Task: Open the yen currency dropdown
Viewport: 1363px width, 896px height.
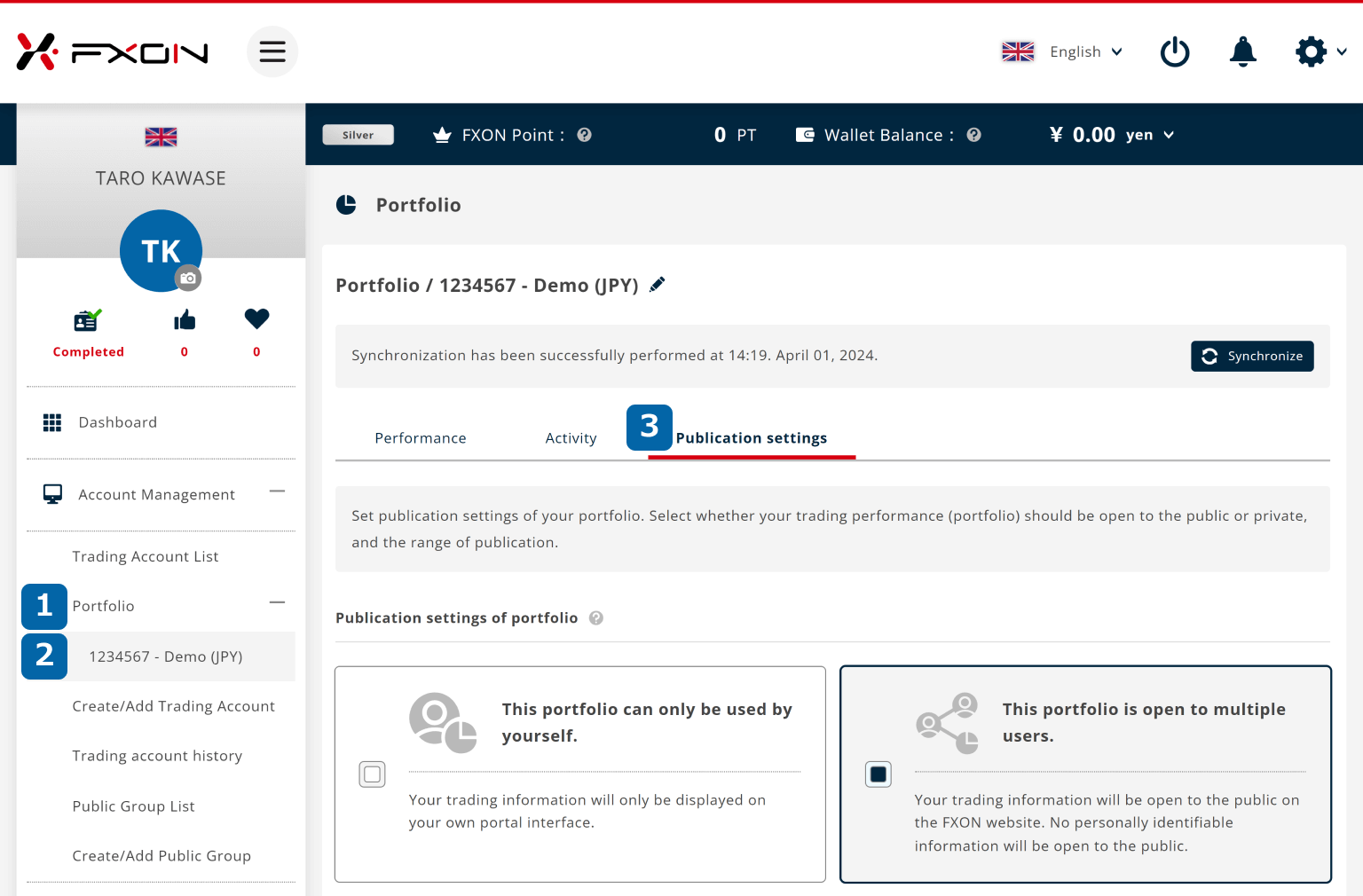Action: 1150,135
